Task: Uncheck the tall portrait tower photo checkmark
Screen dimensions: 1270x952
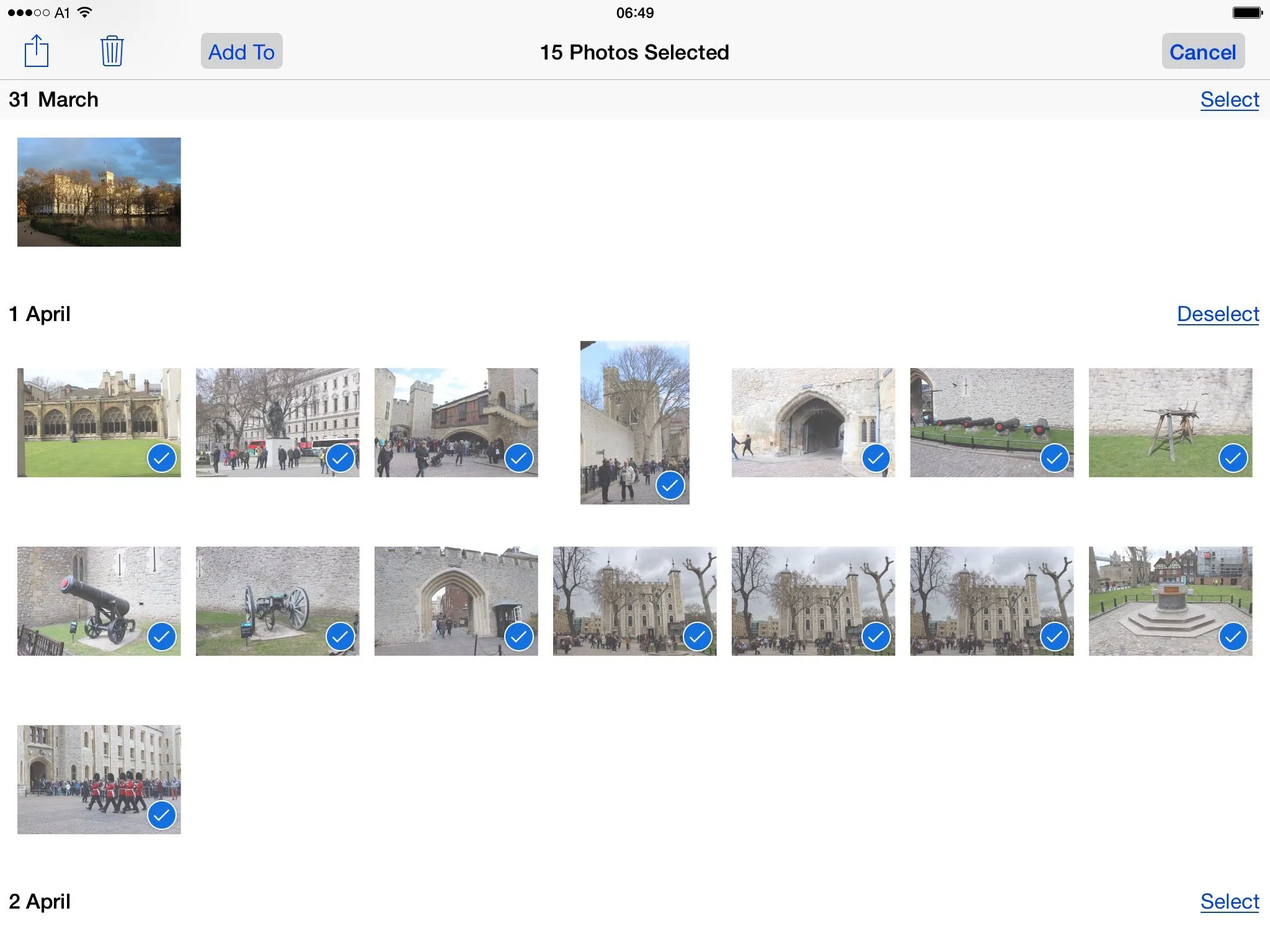Action: coord(670,485)
